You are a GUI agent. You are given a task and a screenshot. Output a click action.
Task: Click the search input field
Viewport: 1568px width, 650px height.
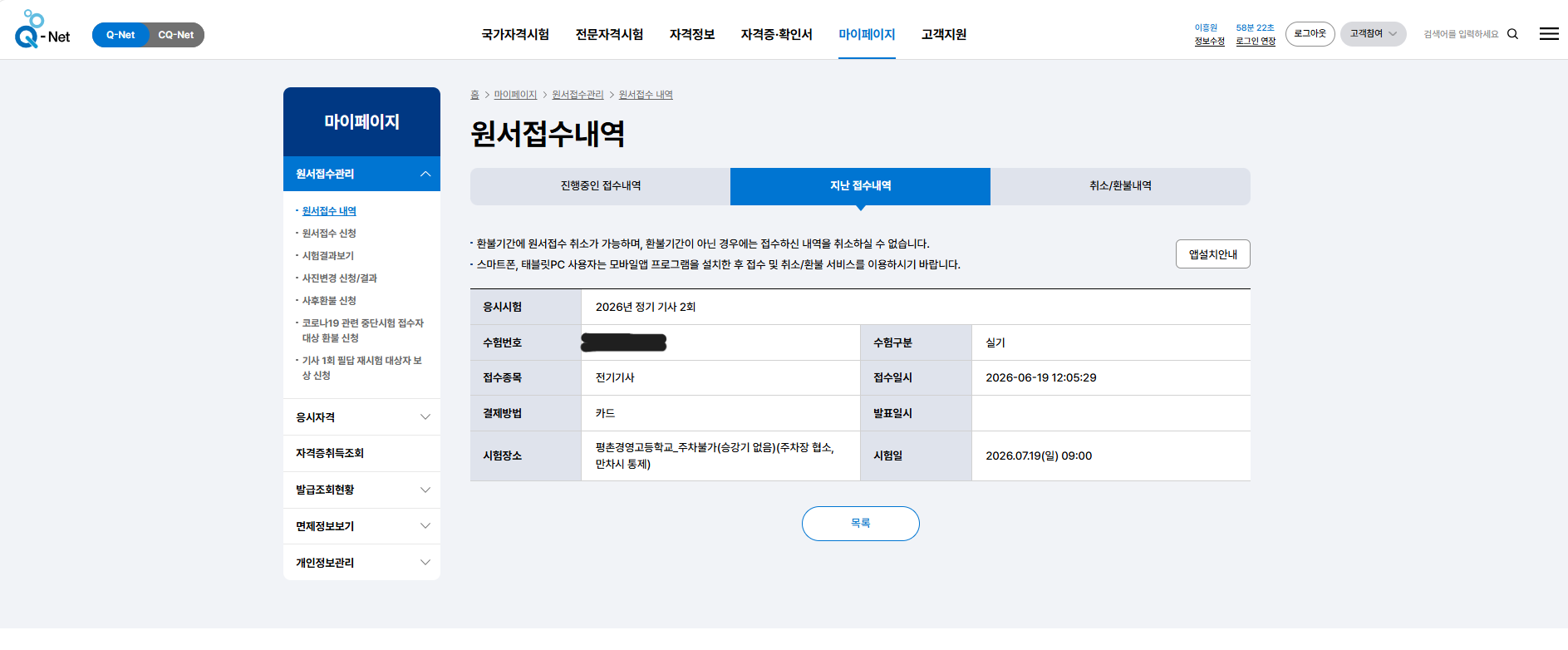coord(1461,34)
